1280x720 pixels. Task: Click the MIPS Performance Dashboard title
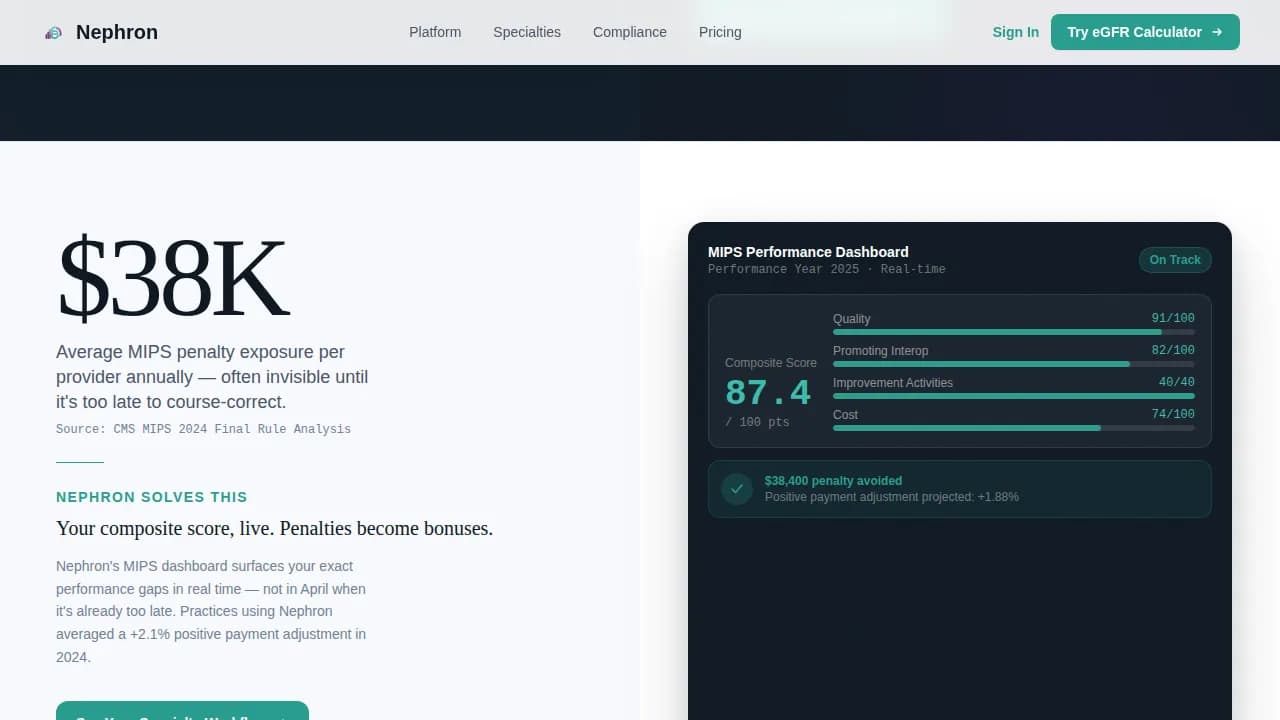tap(808, 252)
